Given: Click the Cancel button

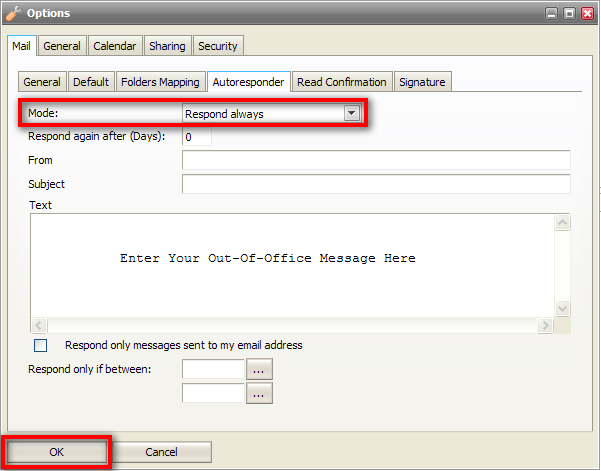Looking at the screenshot, I should 161,452.
